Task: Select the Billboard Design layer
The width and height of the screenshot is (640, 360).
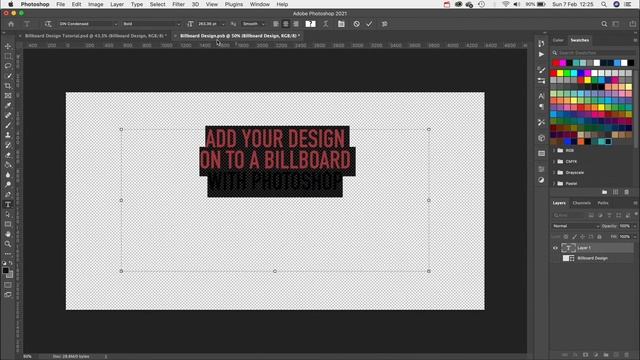Action: (593, 258)
